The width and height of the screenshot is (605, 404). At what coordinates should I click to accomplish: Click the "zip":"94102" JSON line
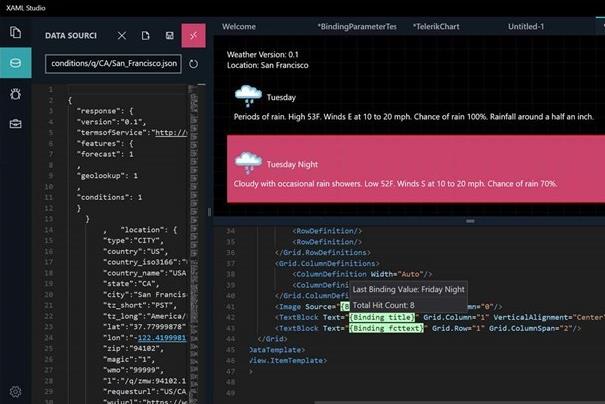pos(133,348)
